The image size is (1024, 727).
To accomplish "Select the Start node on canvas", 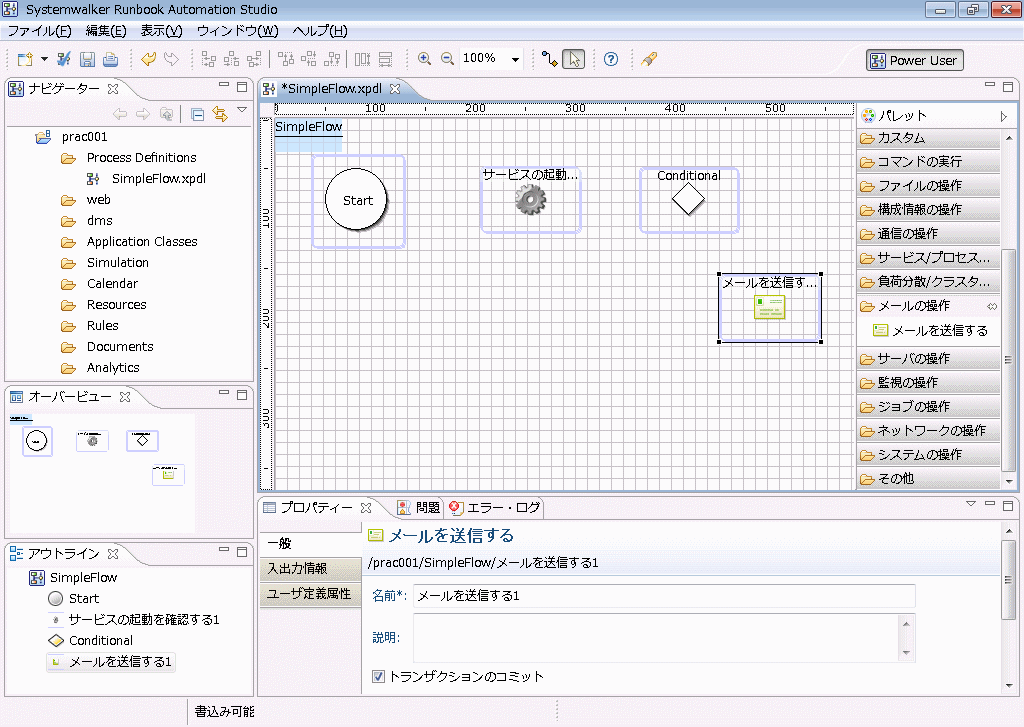I will [x=357, y=200].
